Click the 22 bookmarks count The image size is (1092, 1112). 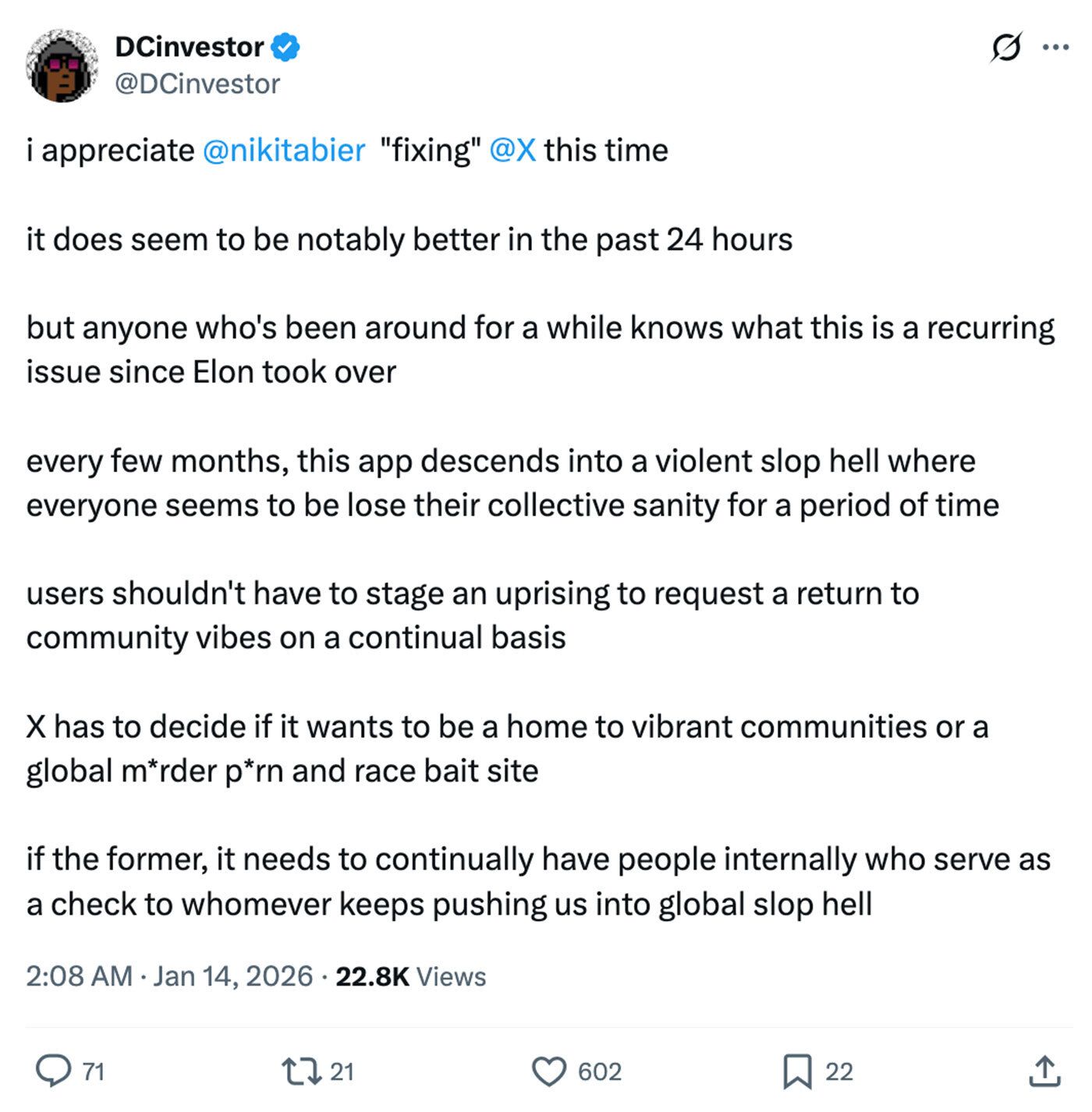tap(839, 1071)
